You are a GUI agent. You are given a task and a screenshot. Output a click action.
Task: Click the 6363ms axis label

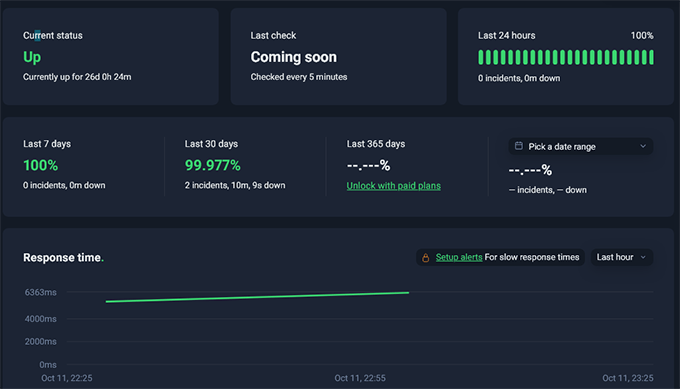(x=40, y=292)
